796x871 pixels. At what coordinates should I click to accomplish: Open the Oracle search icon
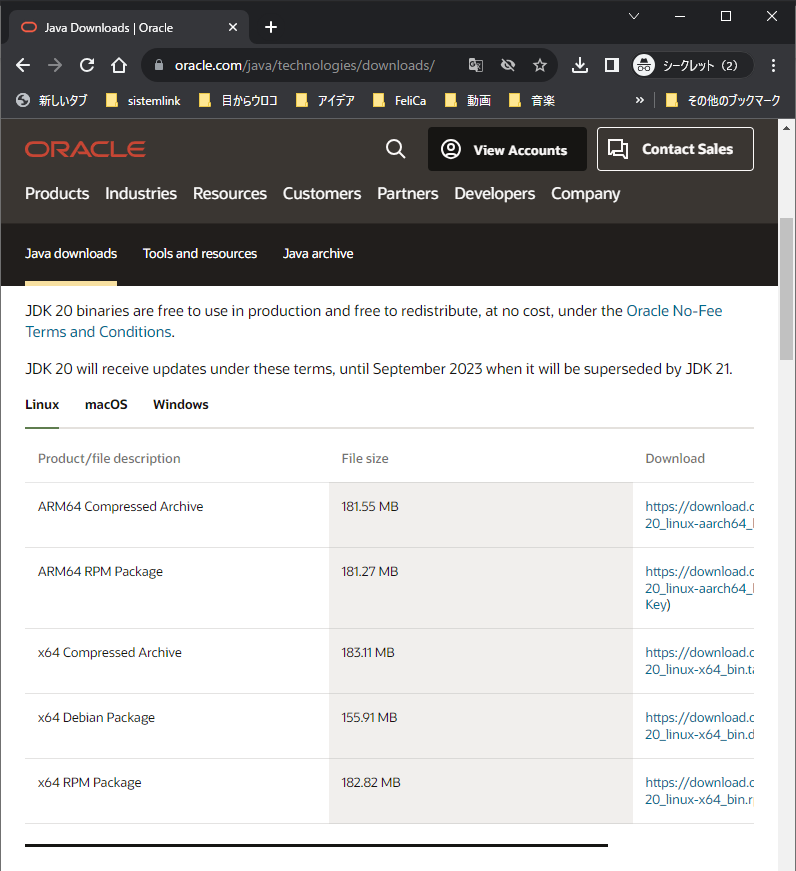(x=395, y=148)
